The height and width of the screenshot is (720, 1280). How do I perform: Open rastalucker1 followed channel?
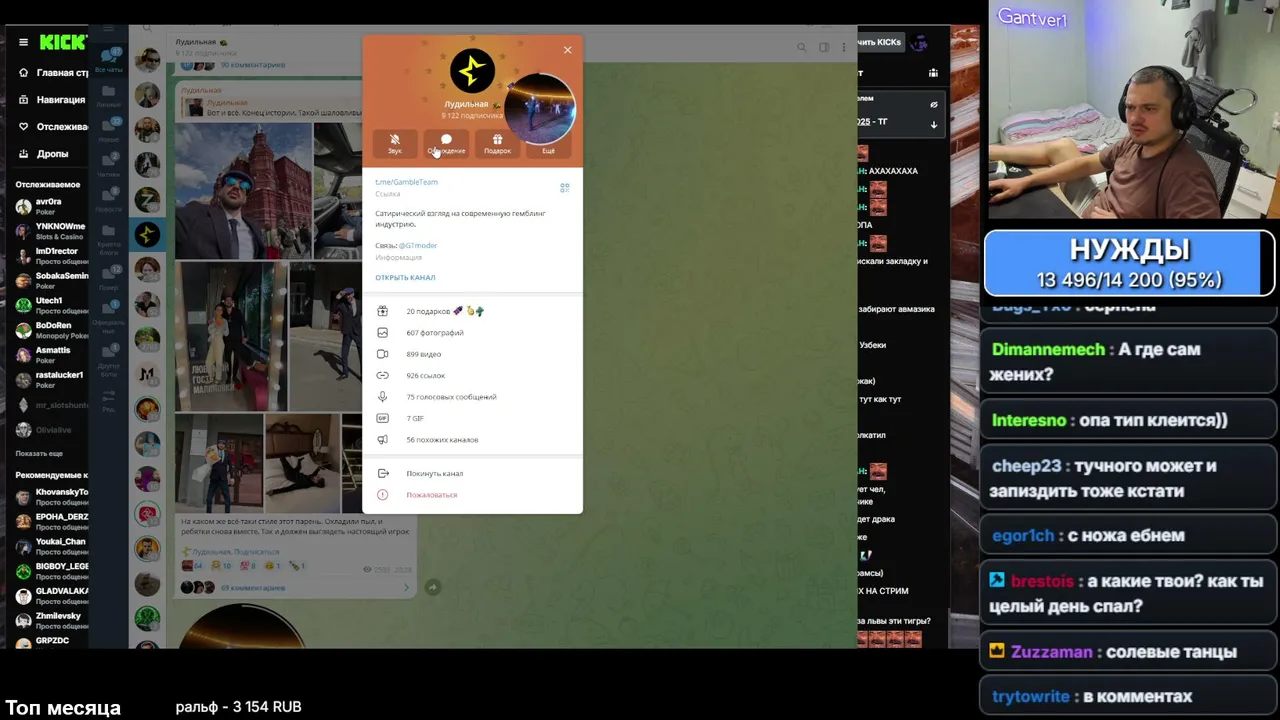(x=52, y=380)
